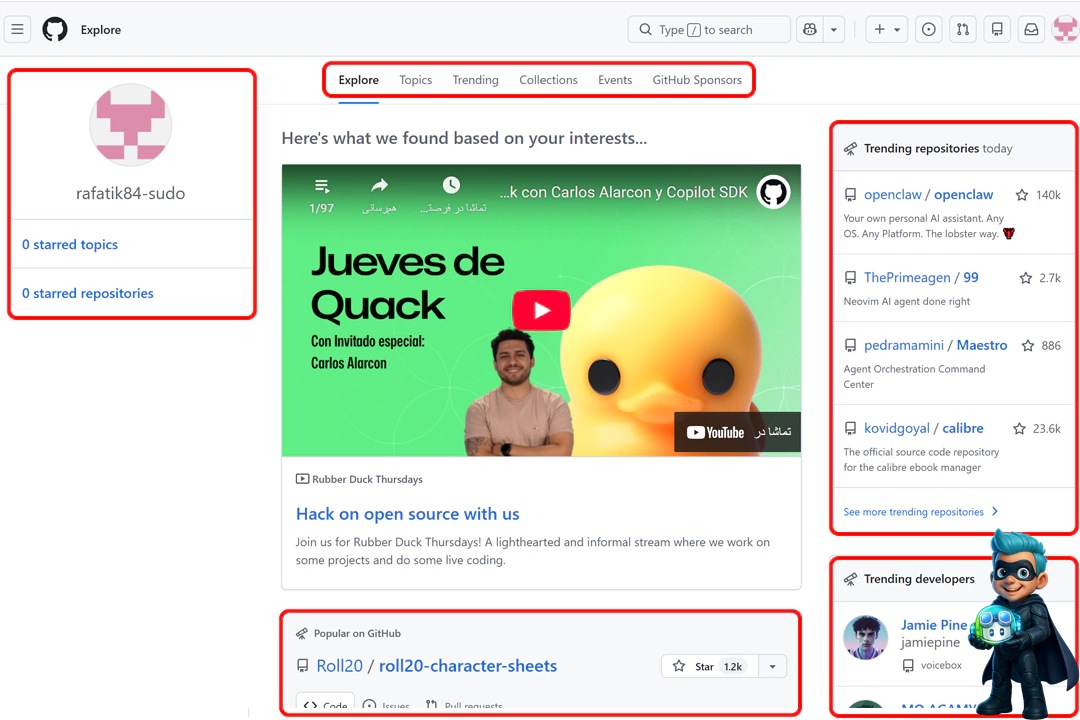Open the hamburger navigation menu
This screenshot has height=720, width=1080.
click(17, 29)
